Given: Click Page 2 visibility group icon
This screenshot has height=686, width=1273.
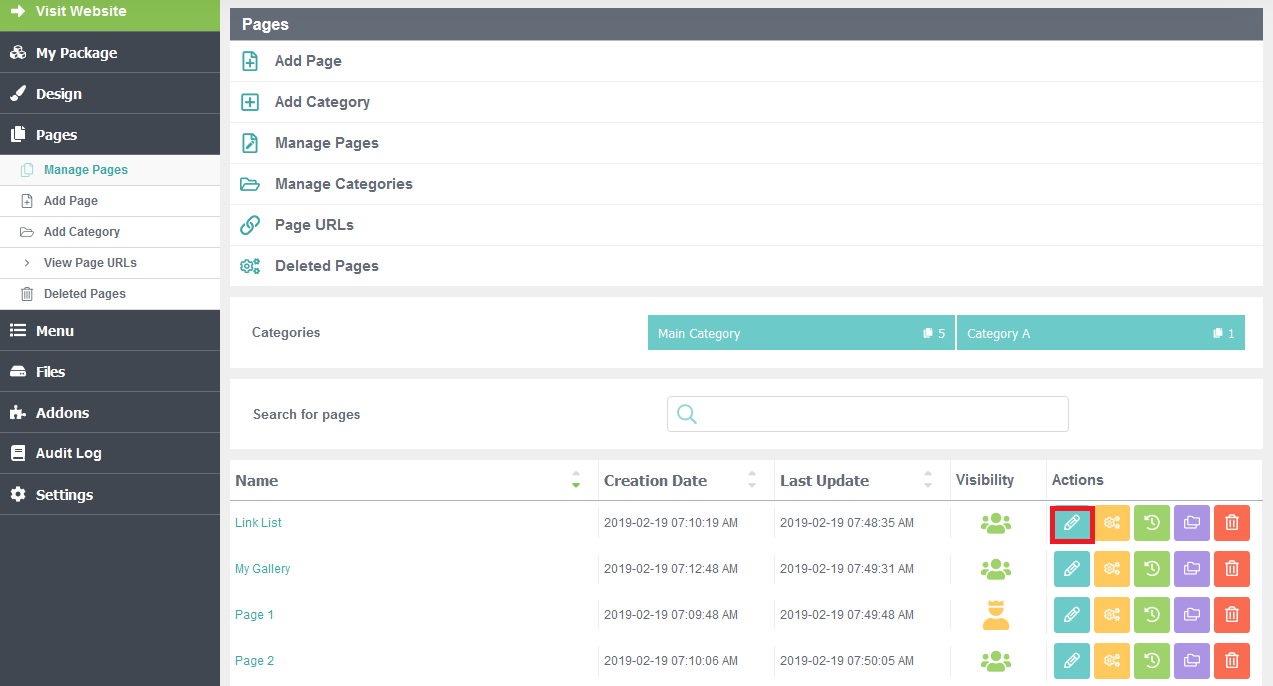Looking at the screenshot, I should (x=996, y=661).
